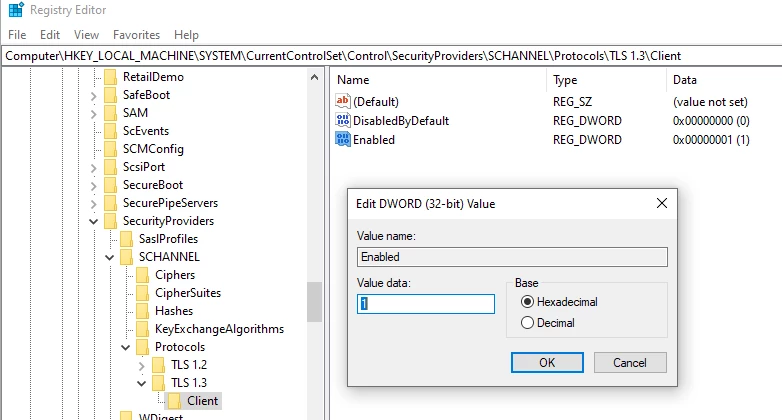Collapse the SCHANNEL key
This screenshot has width=782, height=420.
(109, 257)
